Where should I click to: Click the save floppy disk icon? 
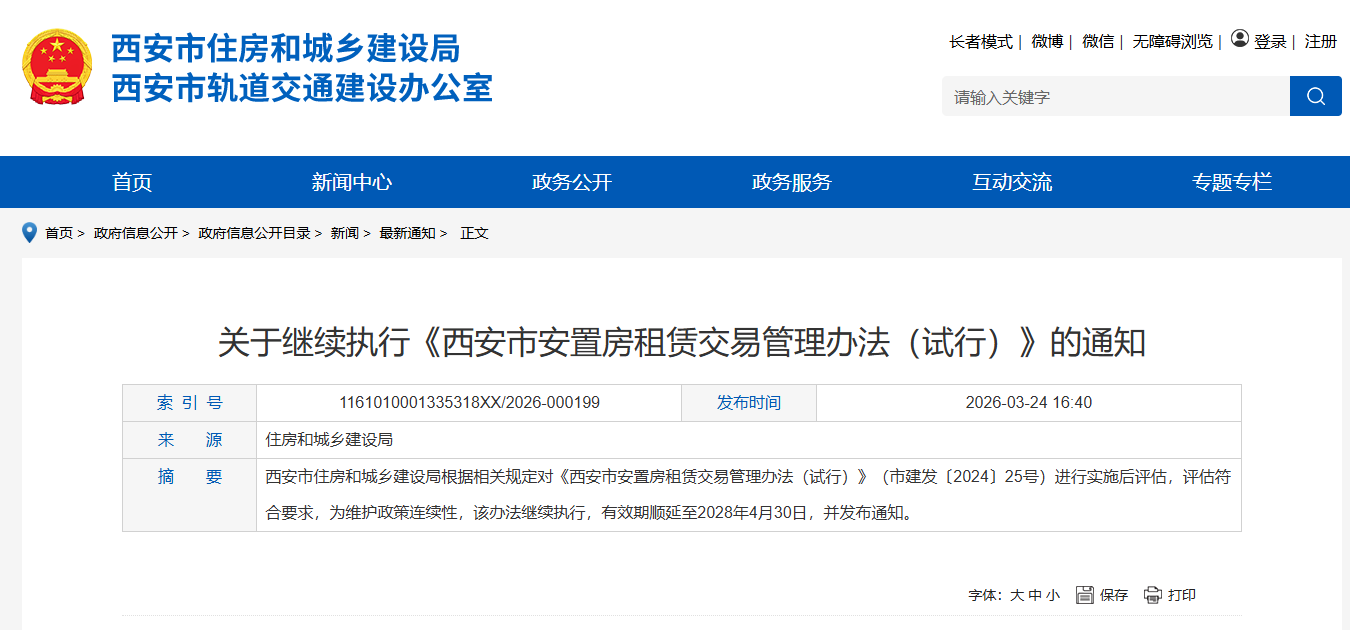tap(1085, 595)
